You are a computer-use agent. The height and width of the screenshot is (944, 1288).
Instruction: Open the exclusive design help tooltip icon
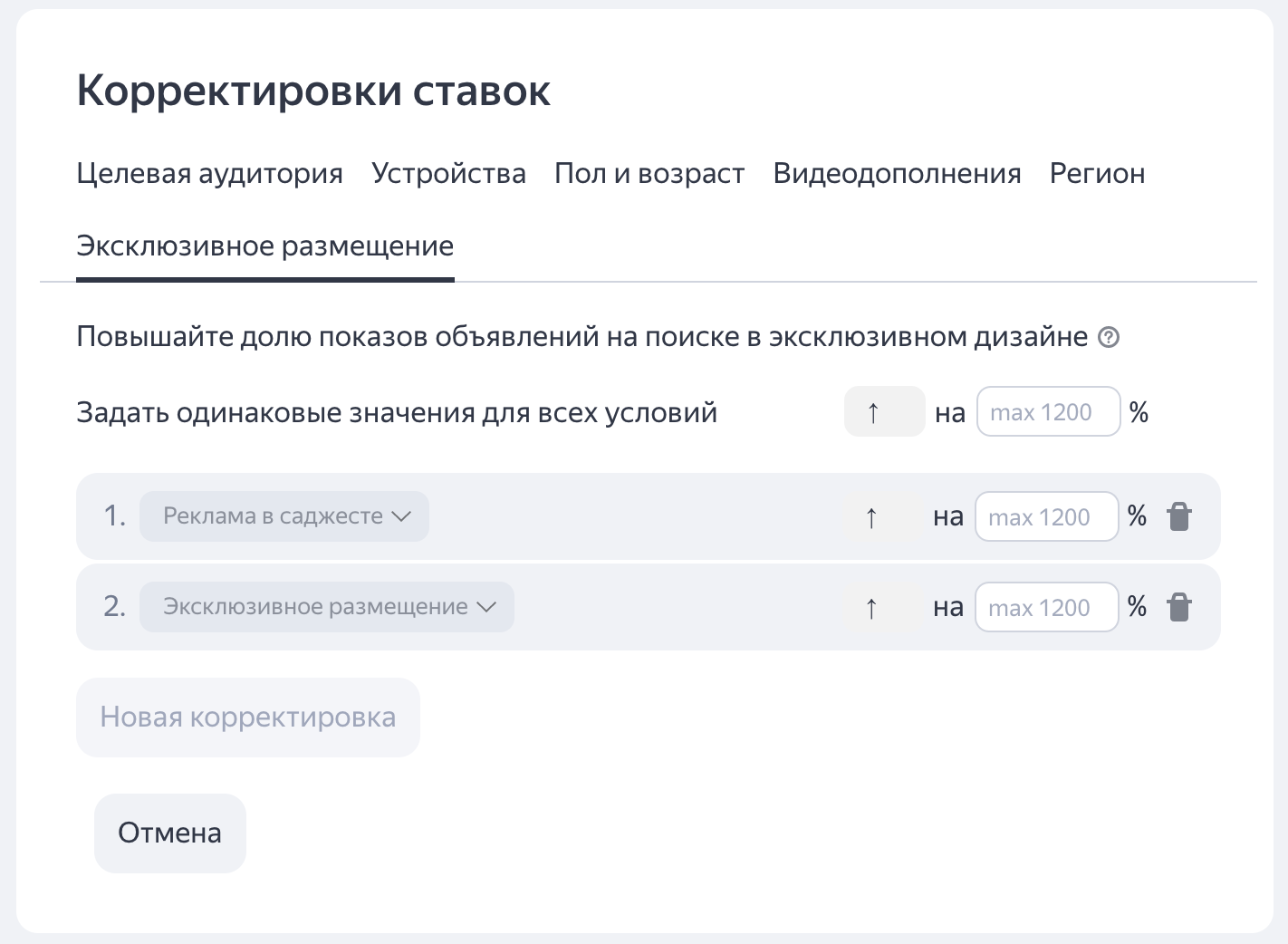point(1109,338)
